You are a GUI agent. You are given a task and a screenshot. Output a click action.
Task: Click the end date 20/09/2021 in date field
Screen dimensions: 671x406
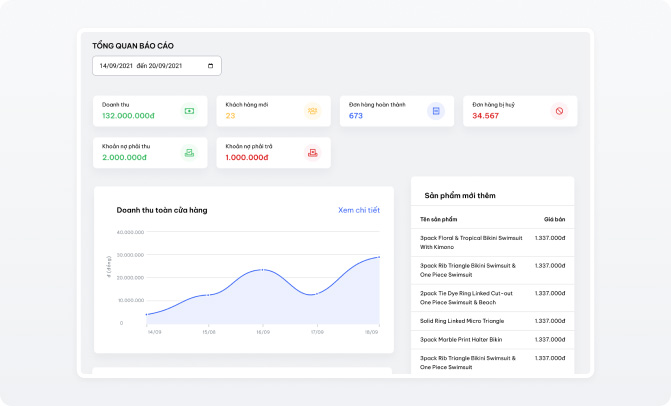(x=165, y=66)
